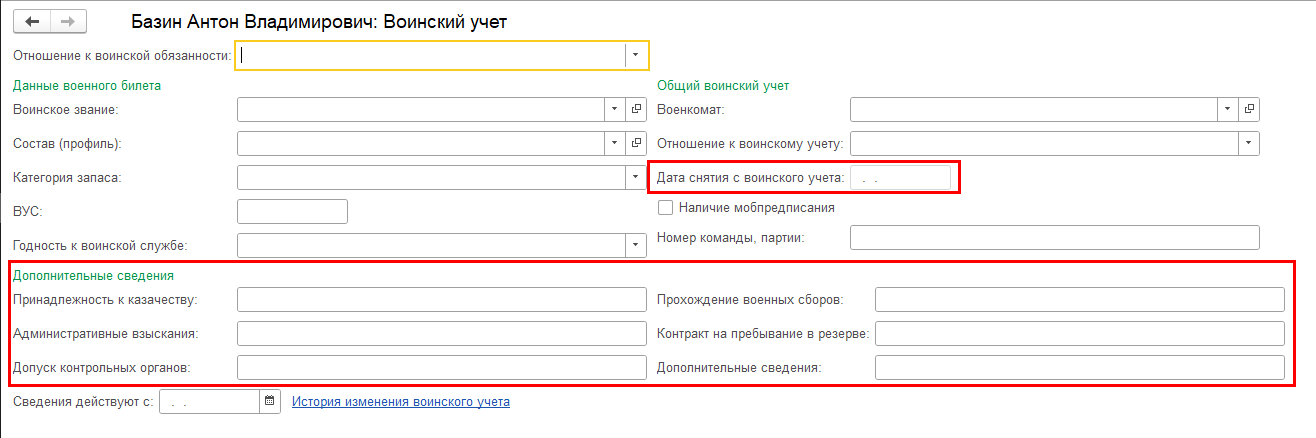Expand the Воинское звание dropdown list
Image resolution: width=1316 pixels, height=438 pixels.
coord(615,109)
